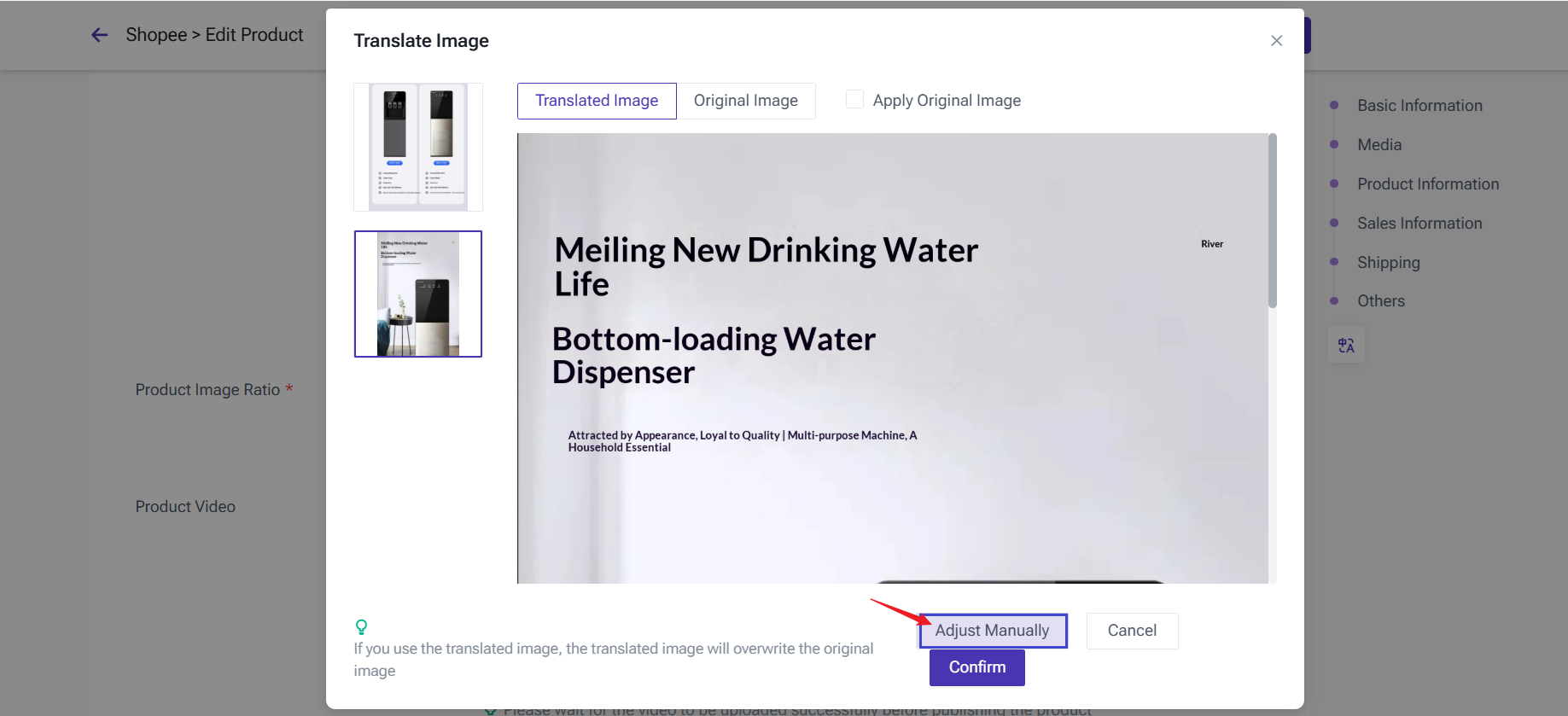
Task: Click the image preview scrollbar
Action: point(1272,222)
